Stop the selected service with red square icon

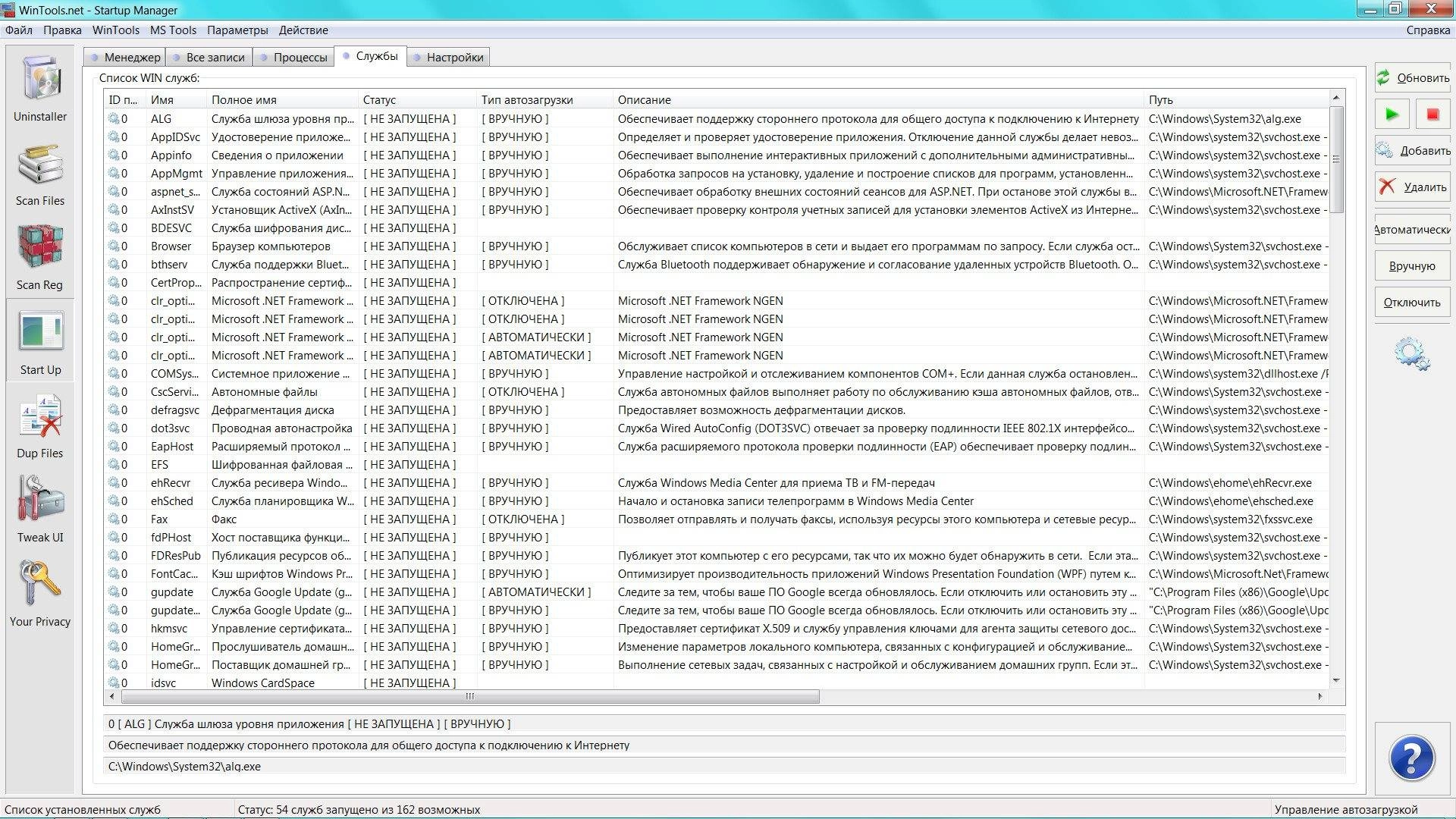click(1432, 115)
